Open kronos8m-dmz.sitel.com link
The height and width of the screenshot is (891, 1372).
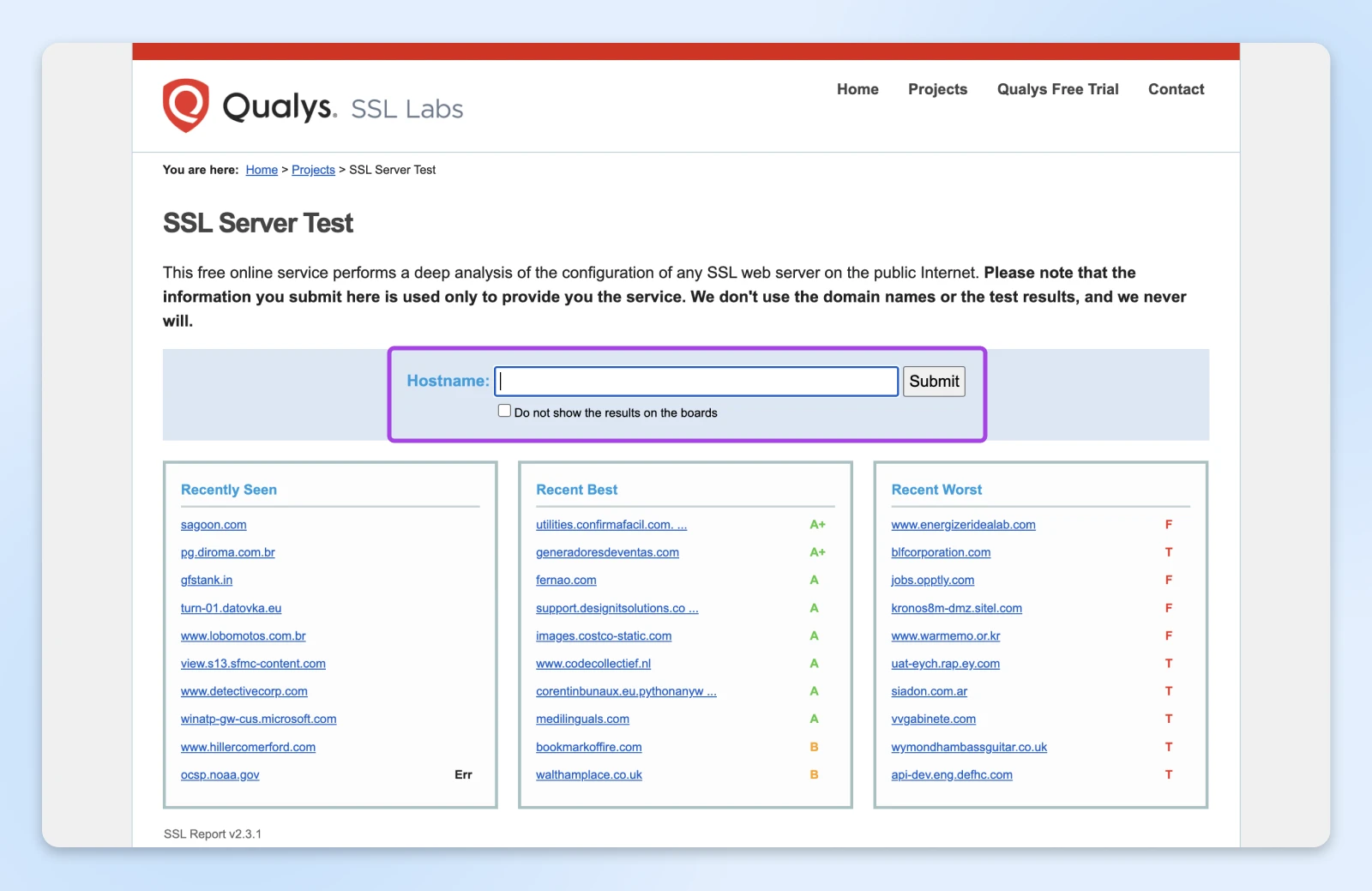(956, 608)
